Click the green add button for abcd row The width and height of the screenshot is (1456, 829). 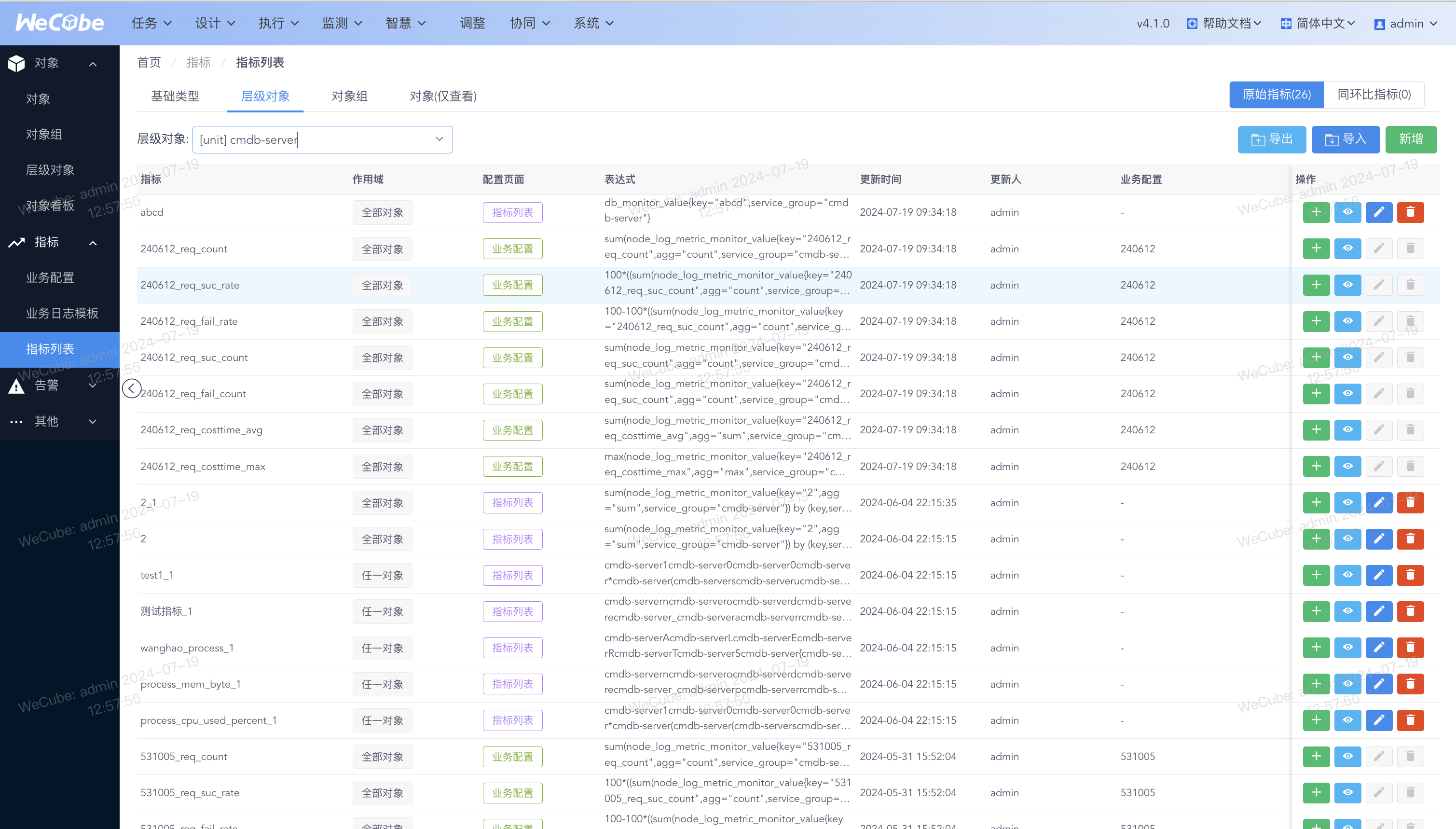coord(1316,212)
